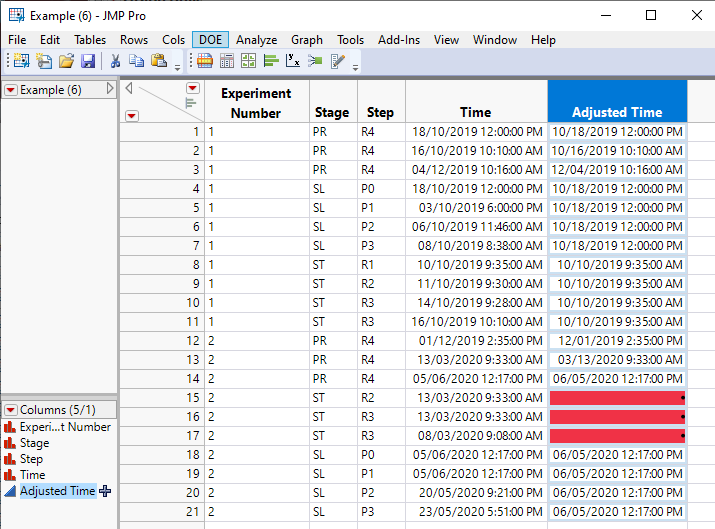Viewport: 715px width, 529px height.
Task: Open Distribution with the four-histogram icon
Action: click(x=249, y=61)
